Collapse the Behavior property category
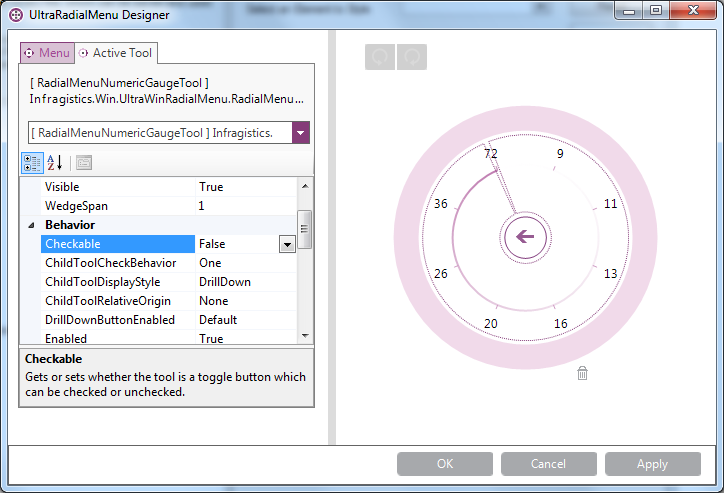724x493 pixels. coord(31,225)
